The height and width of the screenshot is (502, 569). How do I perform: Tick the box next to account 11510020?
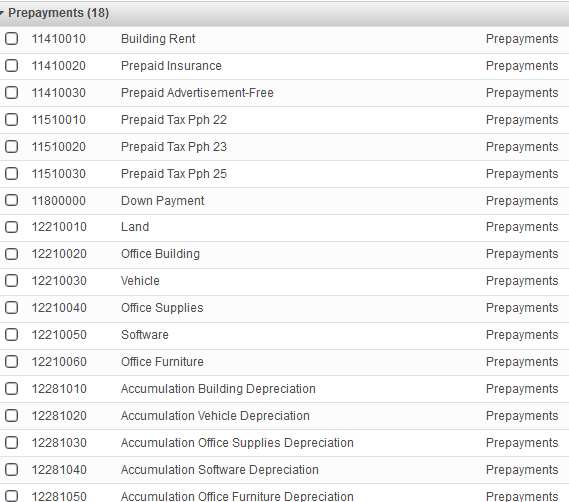tap(11, 147)
